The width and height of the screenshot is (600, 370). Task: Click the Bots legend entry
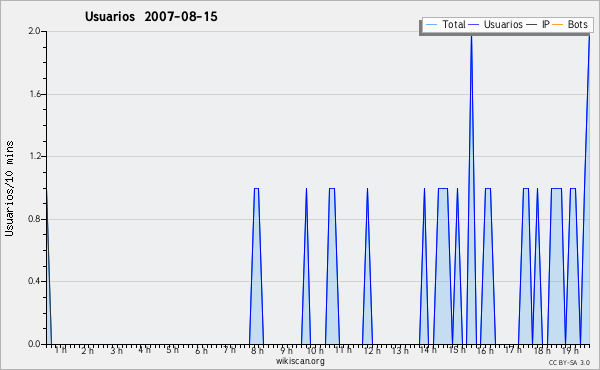[570, 24]
